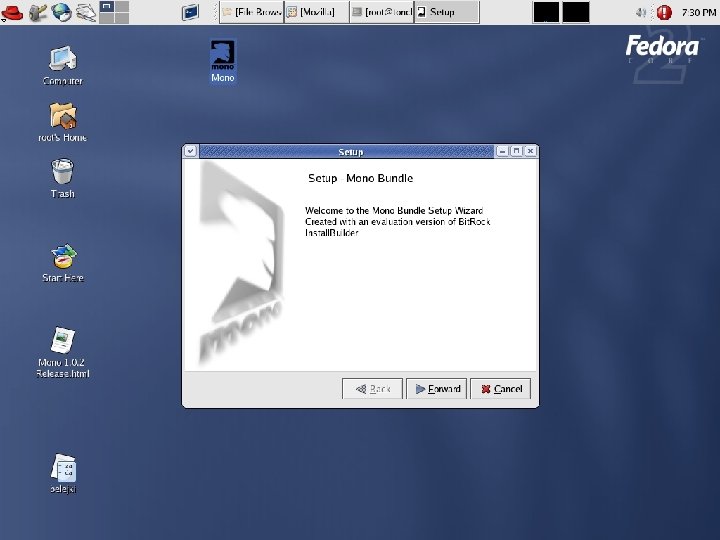The width and height of the screenshot is (720, 540).
Task: Select Setup window in taskbar
Action: [x=447, y=12]
